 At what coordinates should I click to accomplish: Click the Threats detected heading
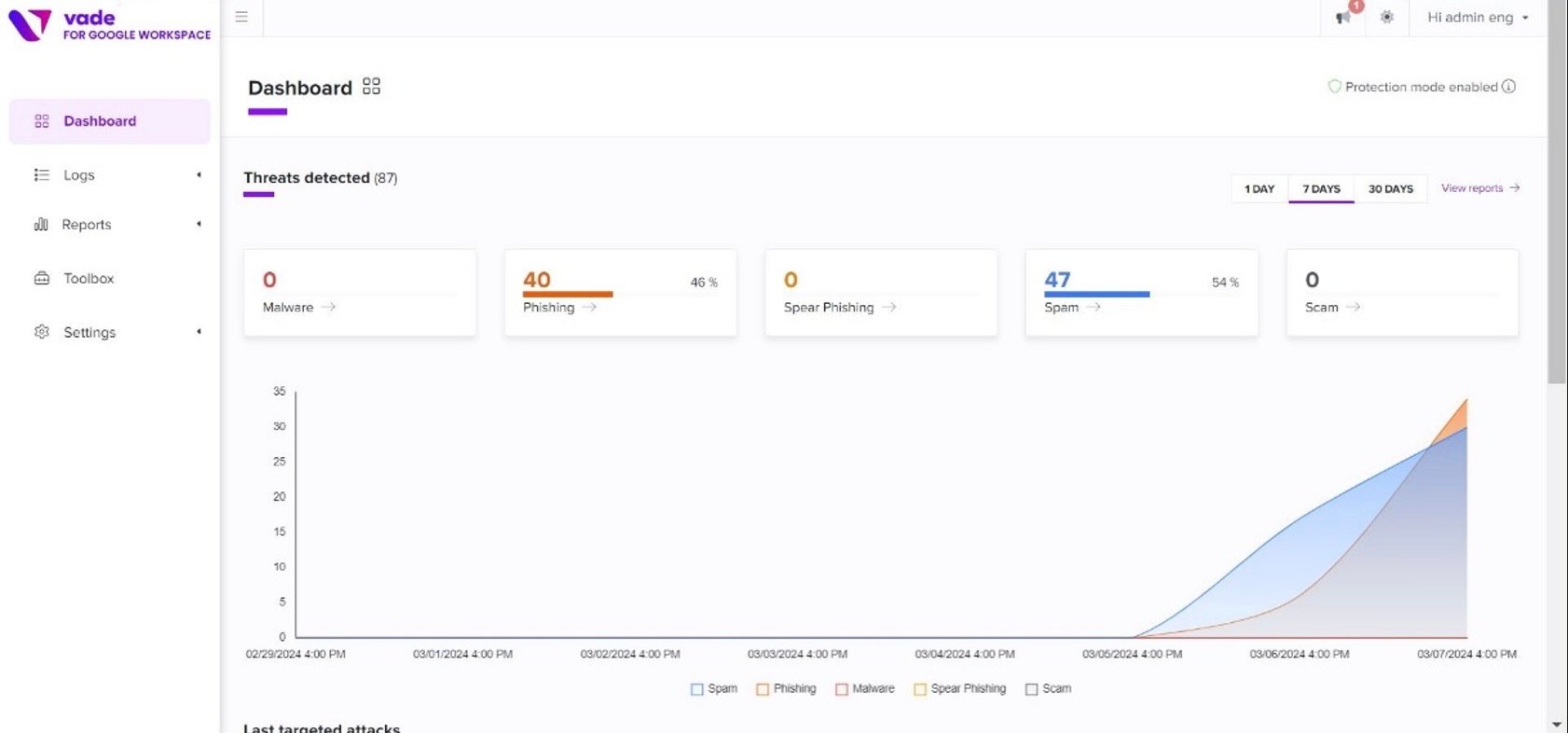point(321,177)
